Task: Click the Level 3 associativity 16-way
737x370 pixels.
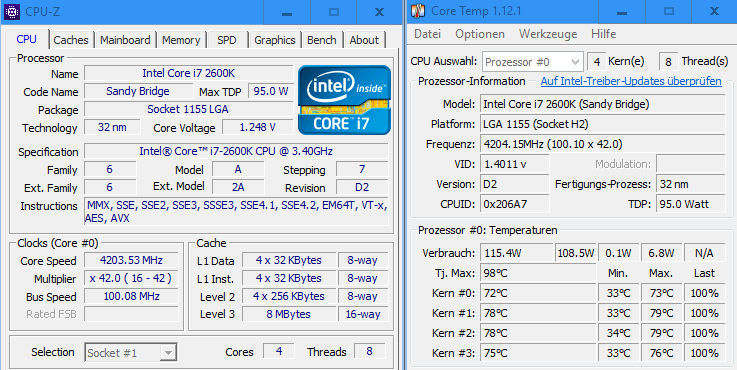Action: [363, 314]
